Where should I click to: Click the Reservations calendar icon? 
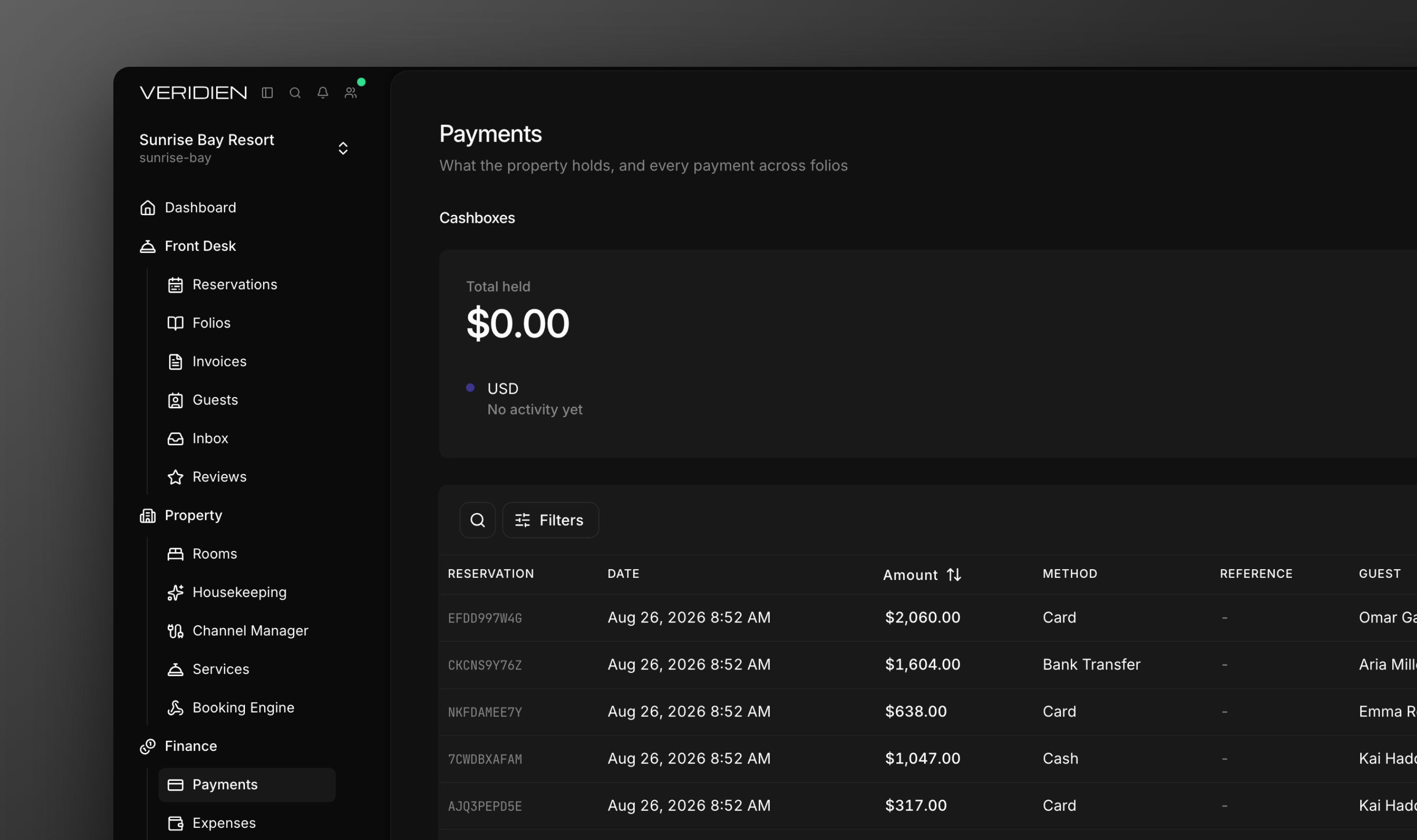(x=176, y=285)
